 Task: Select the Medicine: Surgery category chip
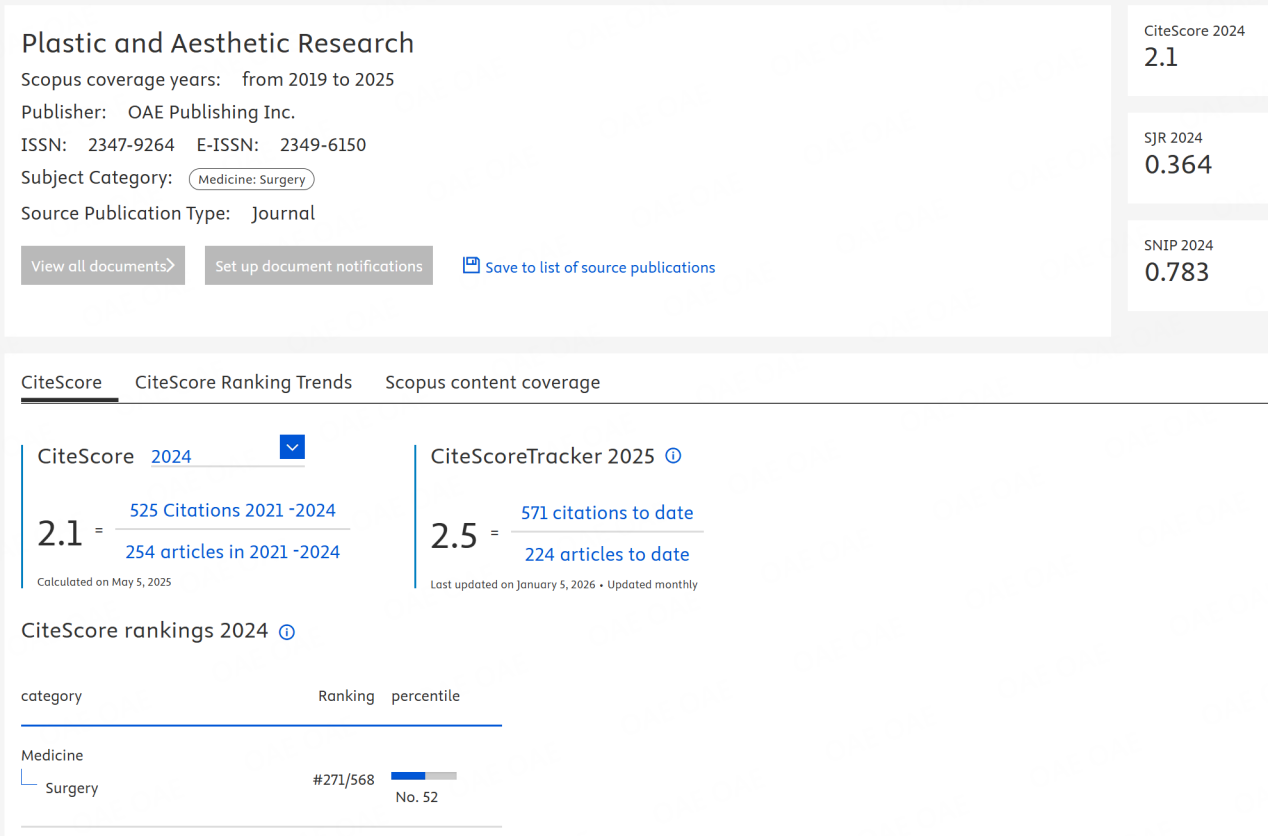tap(251, 179)
